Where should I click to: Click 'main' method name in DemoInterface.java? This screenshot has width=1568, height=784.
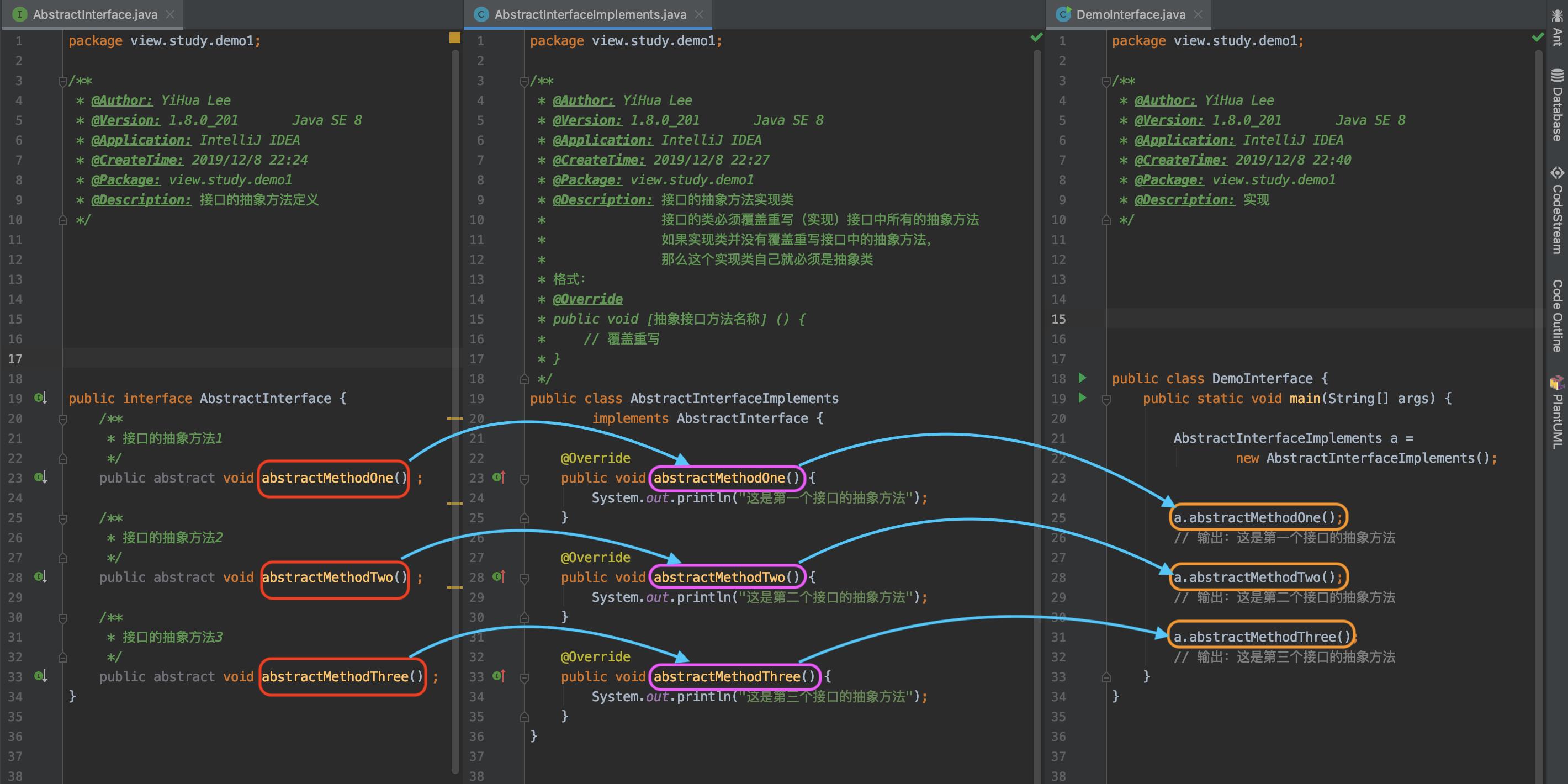pyautogui.click(x=1305, y=398)
